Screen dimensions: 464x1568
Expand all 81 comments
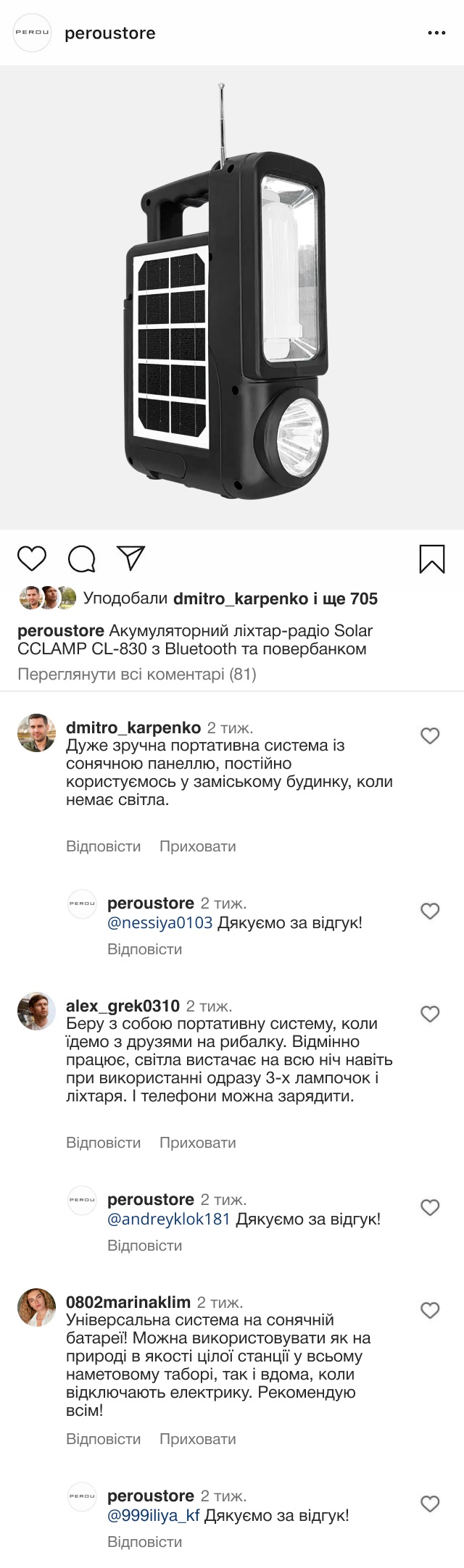coord(137,675)
